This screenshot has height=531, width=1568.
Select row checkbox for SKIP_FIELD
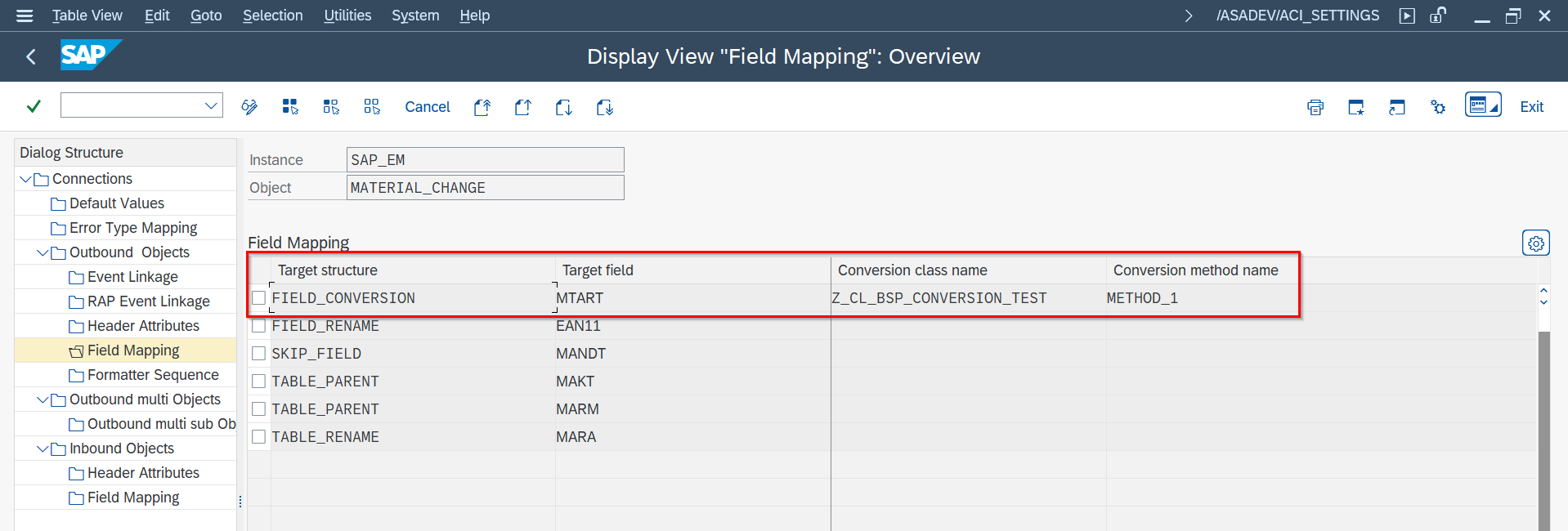[x=259, y=354]
